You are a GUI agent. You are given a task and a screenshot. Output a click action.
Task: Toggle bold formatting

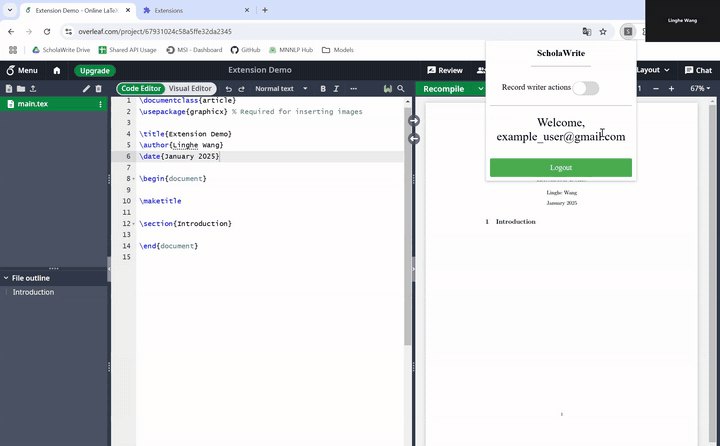[323, 89]
